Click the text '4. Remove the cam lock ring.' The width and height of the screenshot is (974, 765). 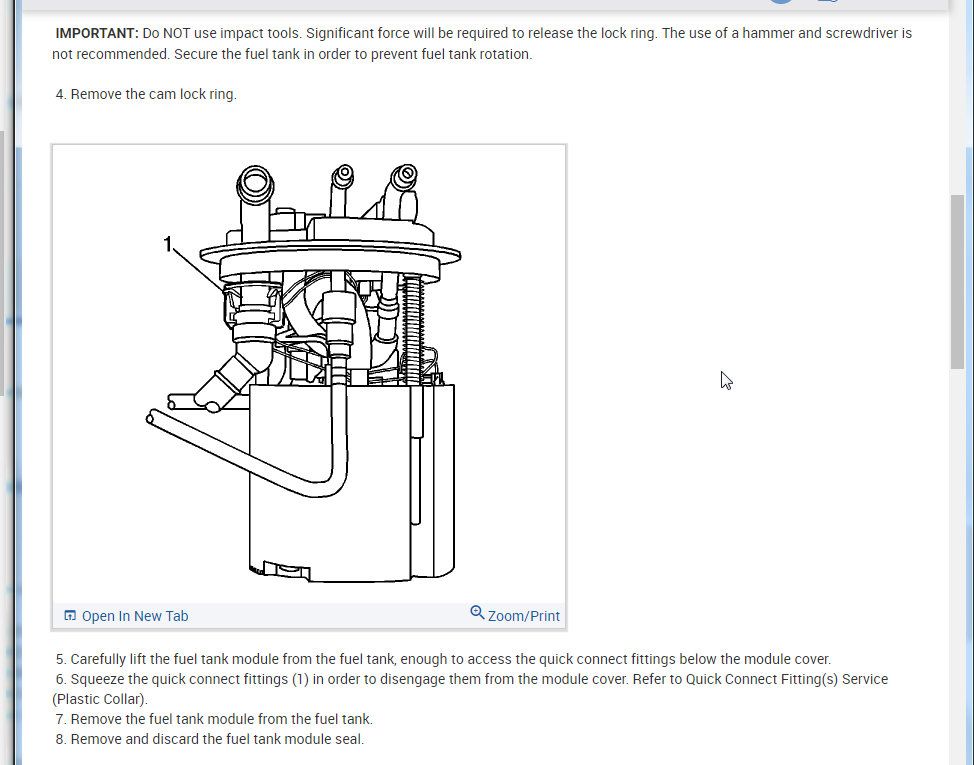[x=146, y=94]
